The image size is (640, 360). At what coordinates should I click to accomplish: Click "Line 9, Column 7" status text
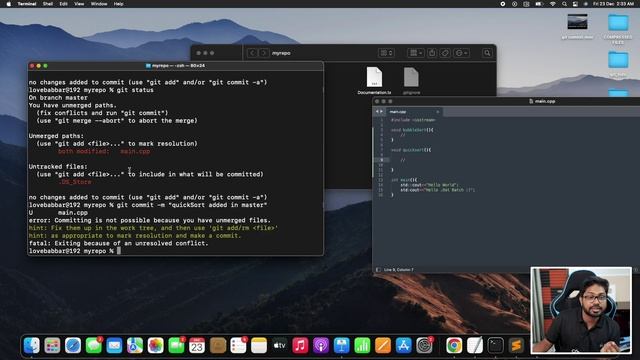(x=398, y=269)
